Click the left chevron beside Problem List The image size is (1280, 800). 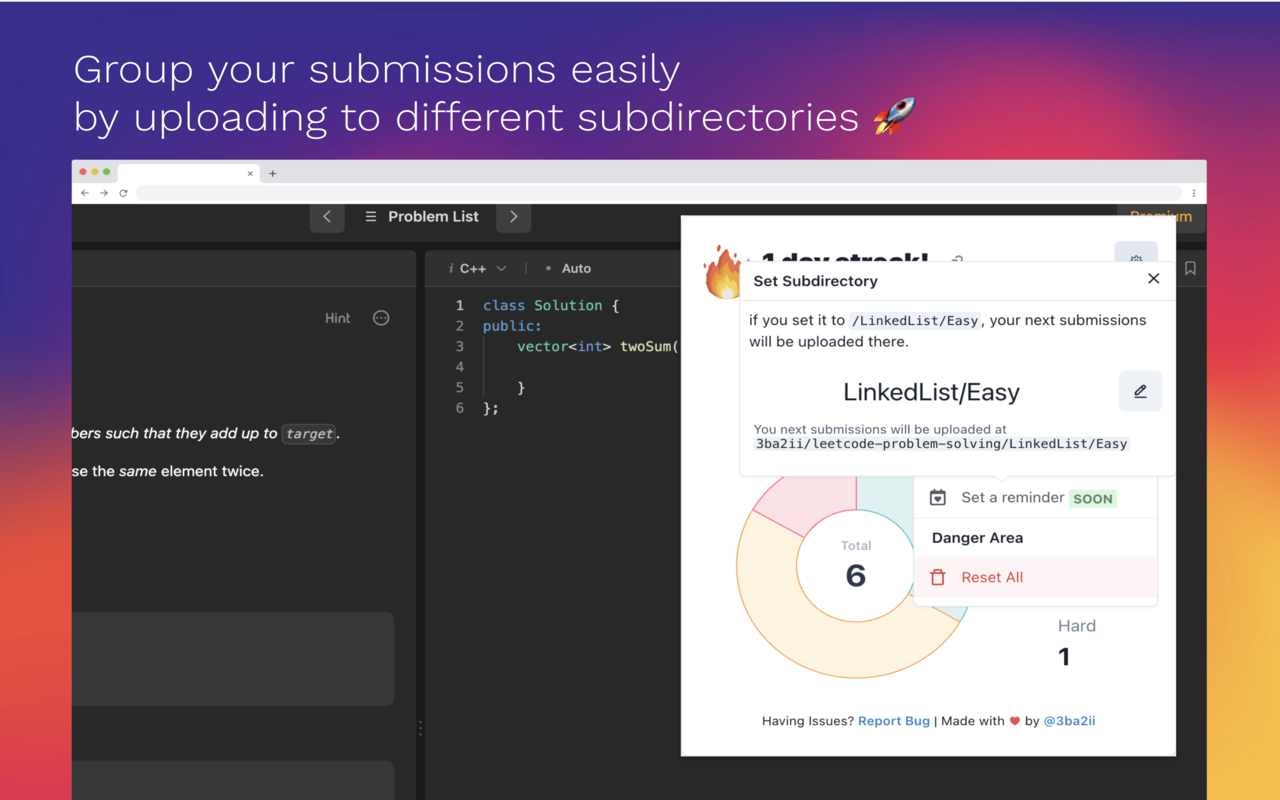327,216
